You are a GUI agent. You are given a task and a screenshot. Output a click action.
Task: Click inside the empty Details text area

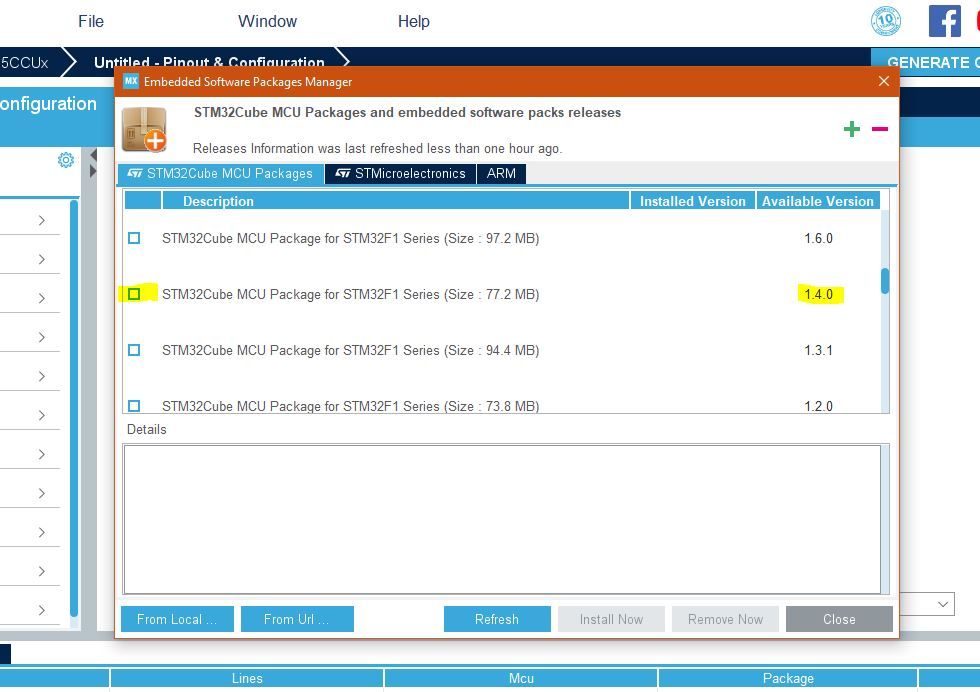pos(502,519)
